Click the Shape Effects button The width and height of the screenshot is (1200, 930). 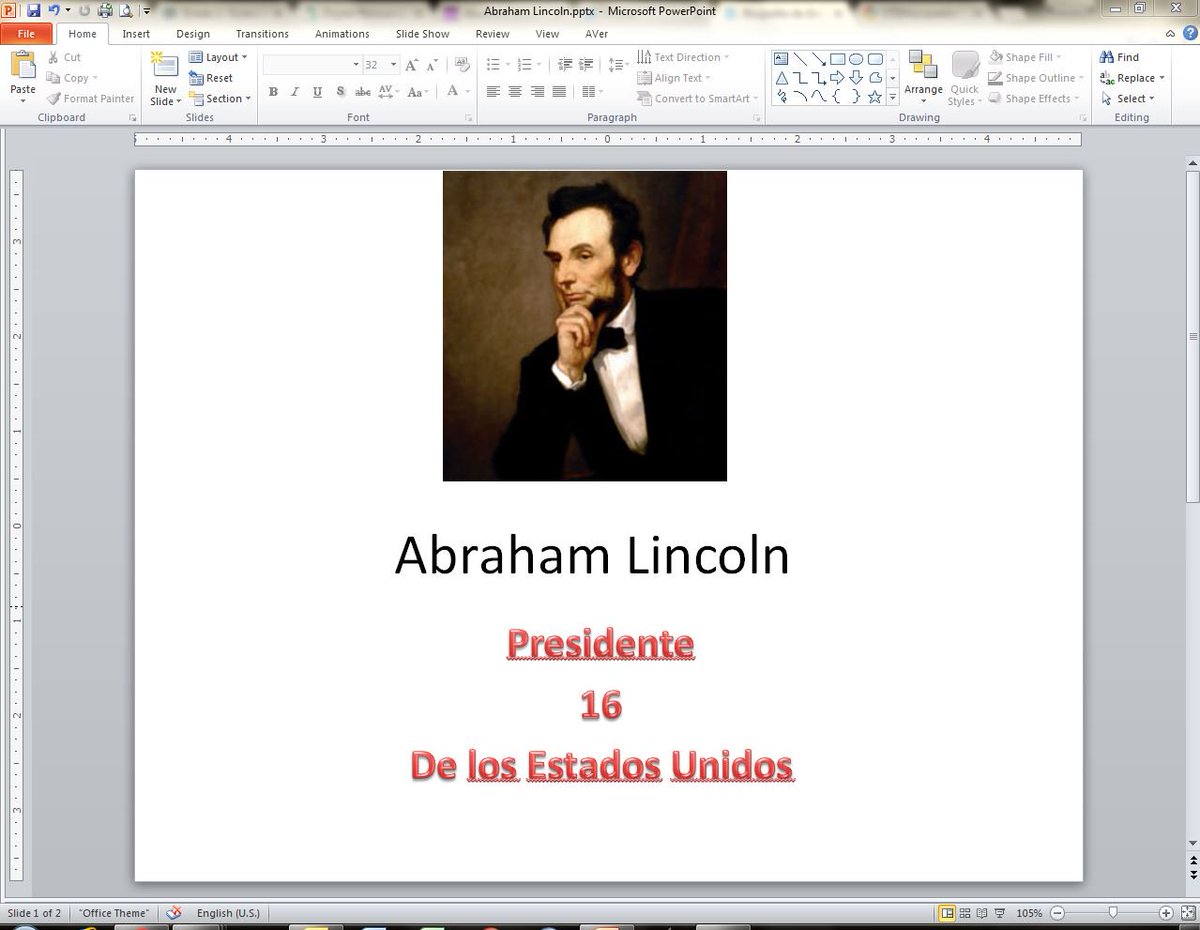(1033, 99)
